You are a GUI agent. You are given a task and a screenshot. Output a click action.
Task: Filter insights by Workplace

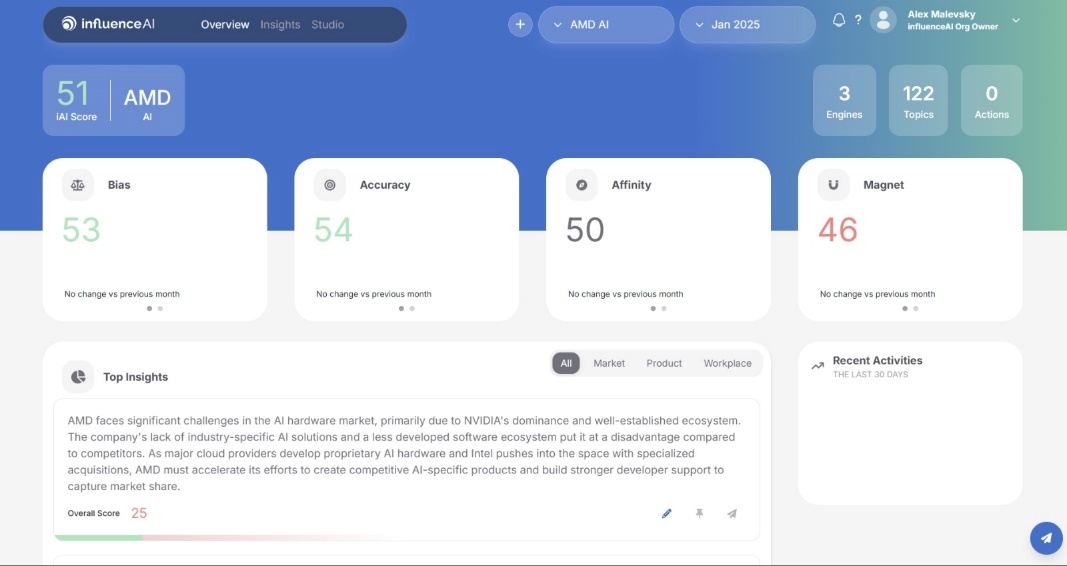(x=727, y=363)
